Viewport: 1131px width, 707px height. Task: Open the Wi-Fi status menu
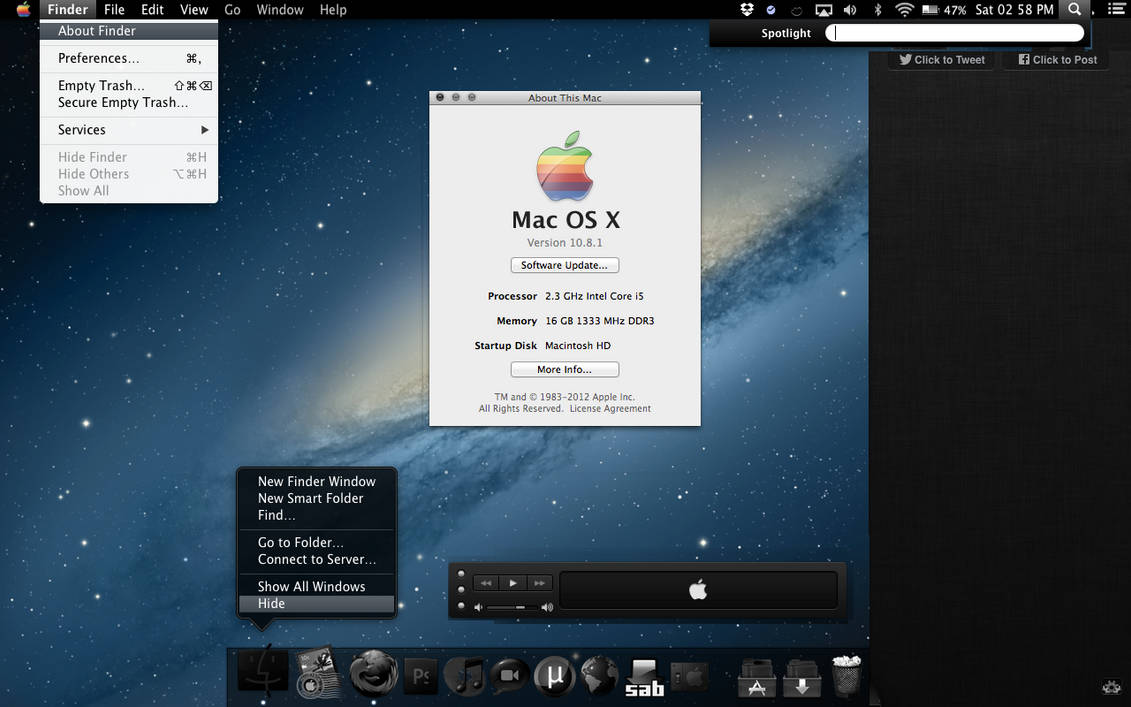[x=904, y=9]
